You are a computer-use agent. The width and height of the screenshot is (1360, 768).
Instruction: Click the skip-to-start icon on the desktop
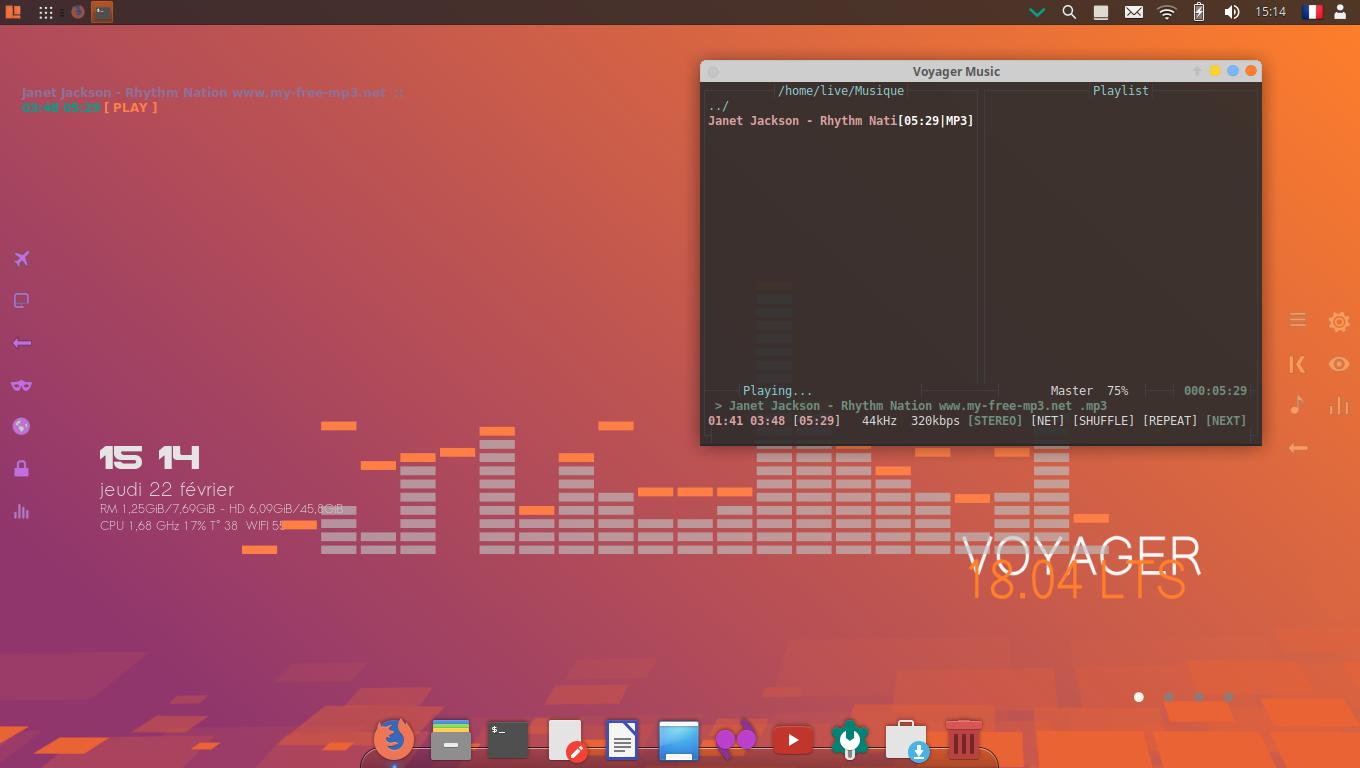(x=1297, y=364)
